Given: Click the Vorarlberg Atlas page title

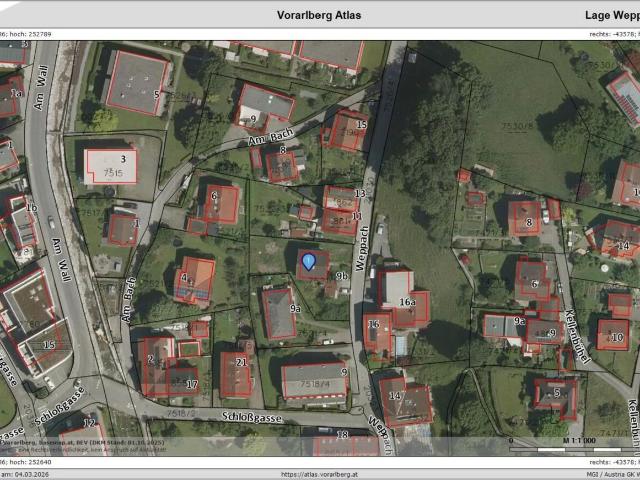Looking at the screenshot, I should [x=319, y=15].
